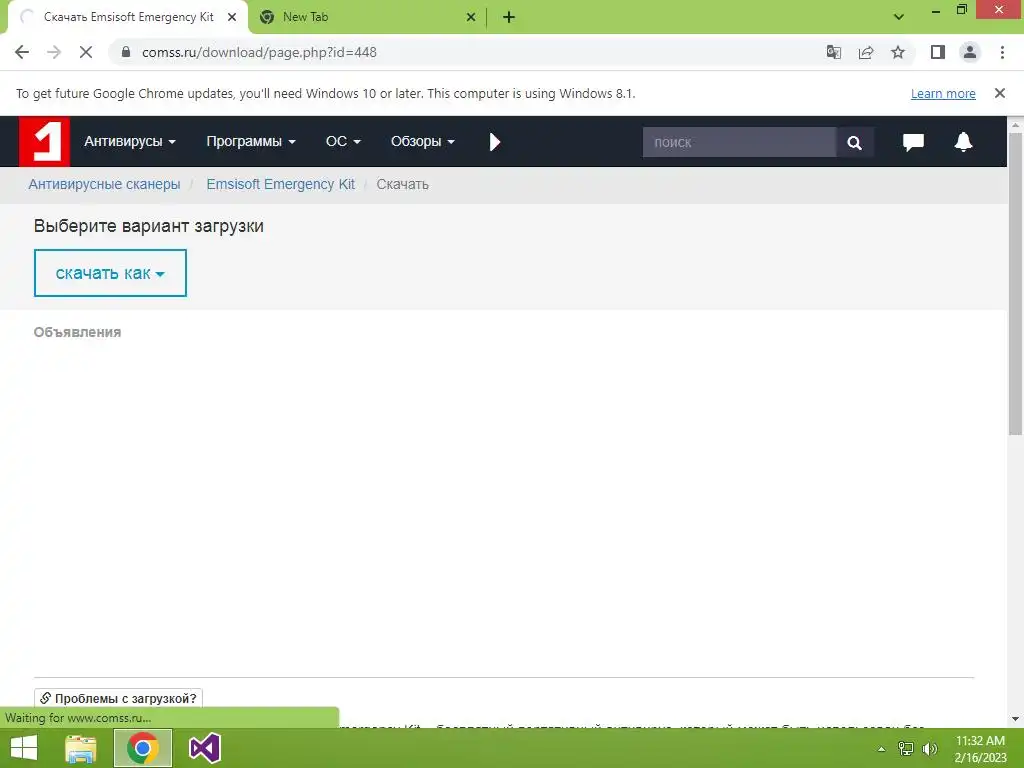1024x768 pixels.
Task: Bookmark this tab with the star
Action: point(898,52)
